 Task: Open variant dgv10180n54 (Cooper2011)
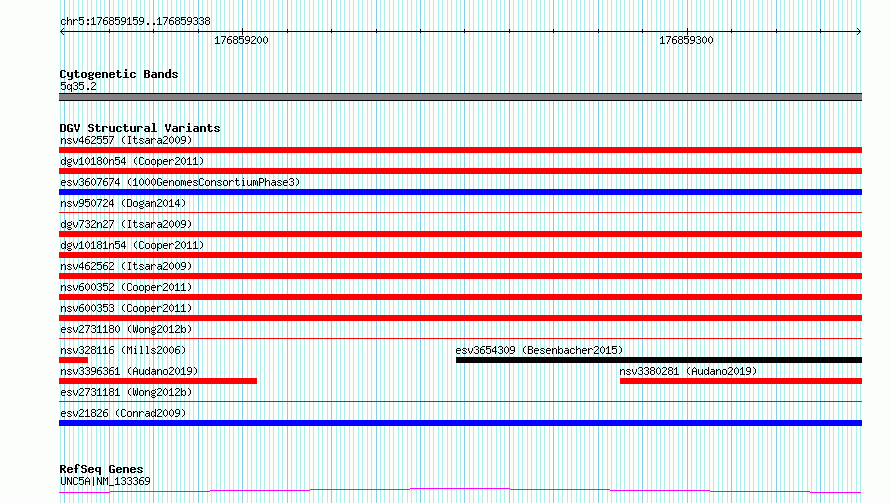[x=132, y=161]
